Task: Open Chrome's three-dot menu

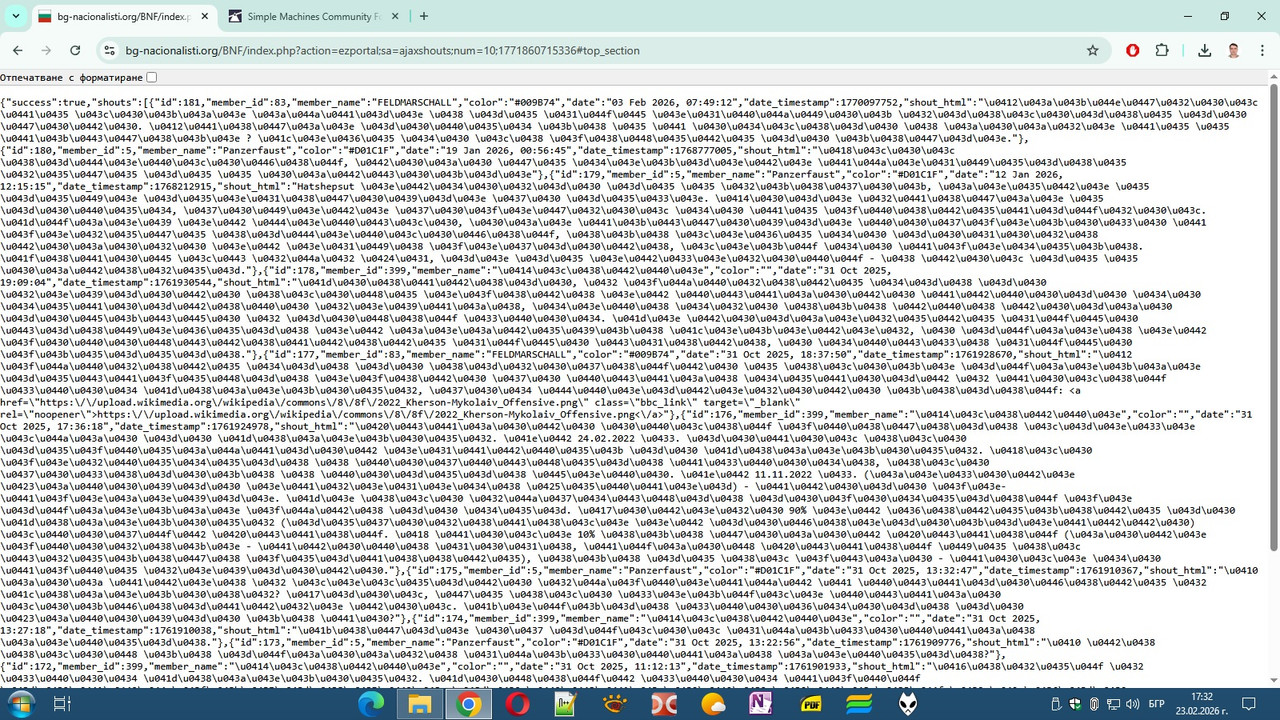Action: click(1262, 50)
